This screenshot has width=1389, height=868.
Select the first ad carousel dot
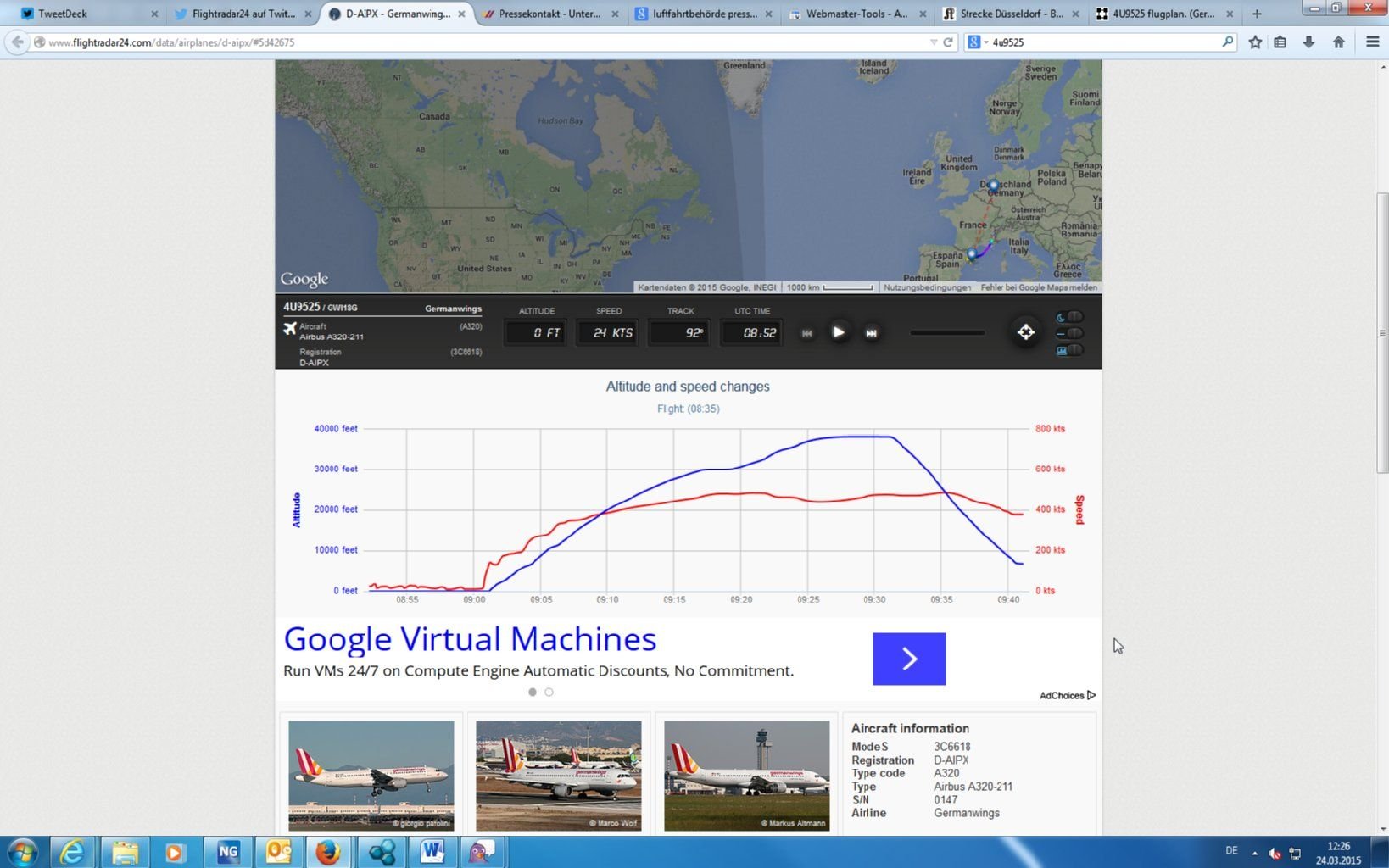click(533, 692)
